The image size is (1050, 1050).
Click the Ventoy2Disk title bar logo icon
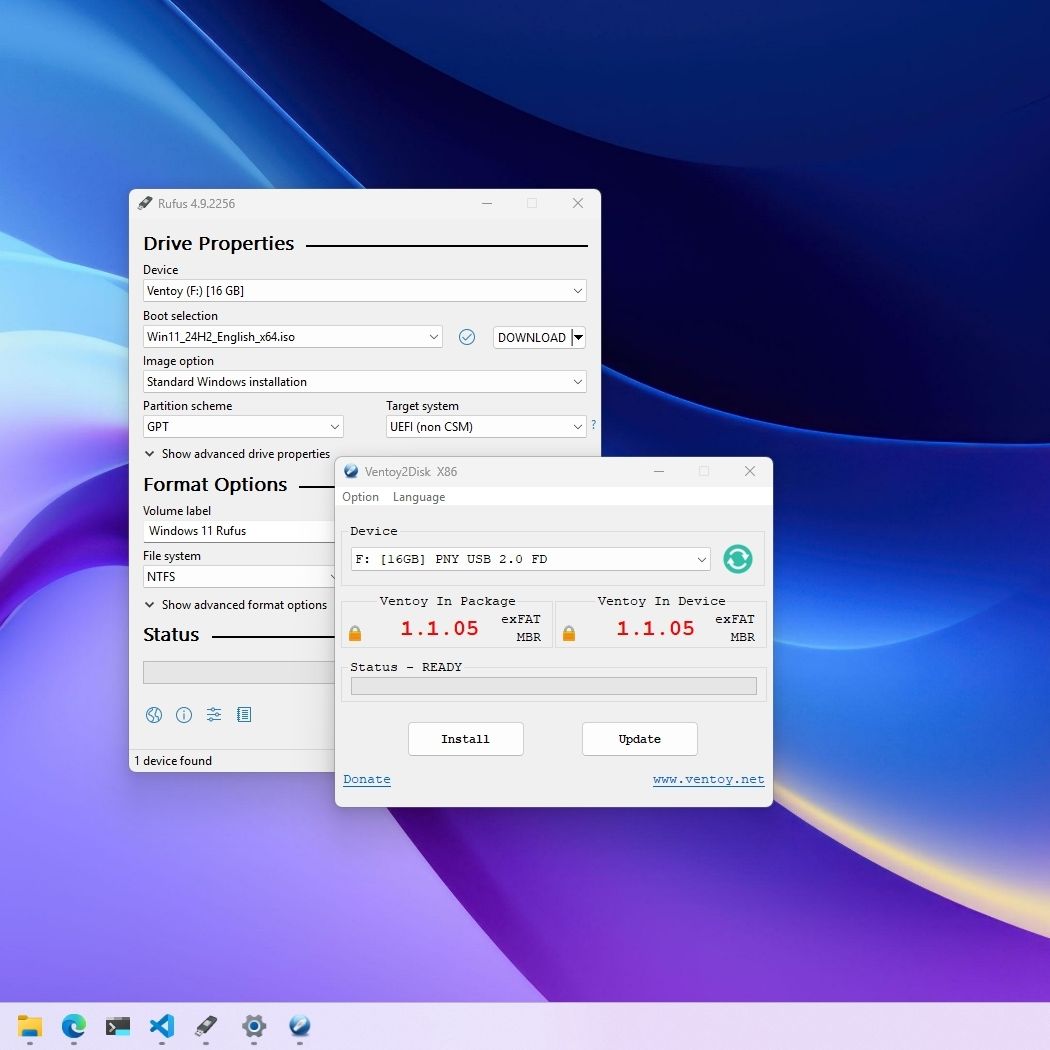click(x=351, y=471)
